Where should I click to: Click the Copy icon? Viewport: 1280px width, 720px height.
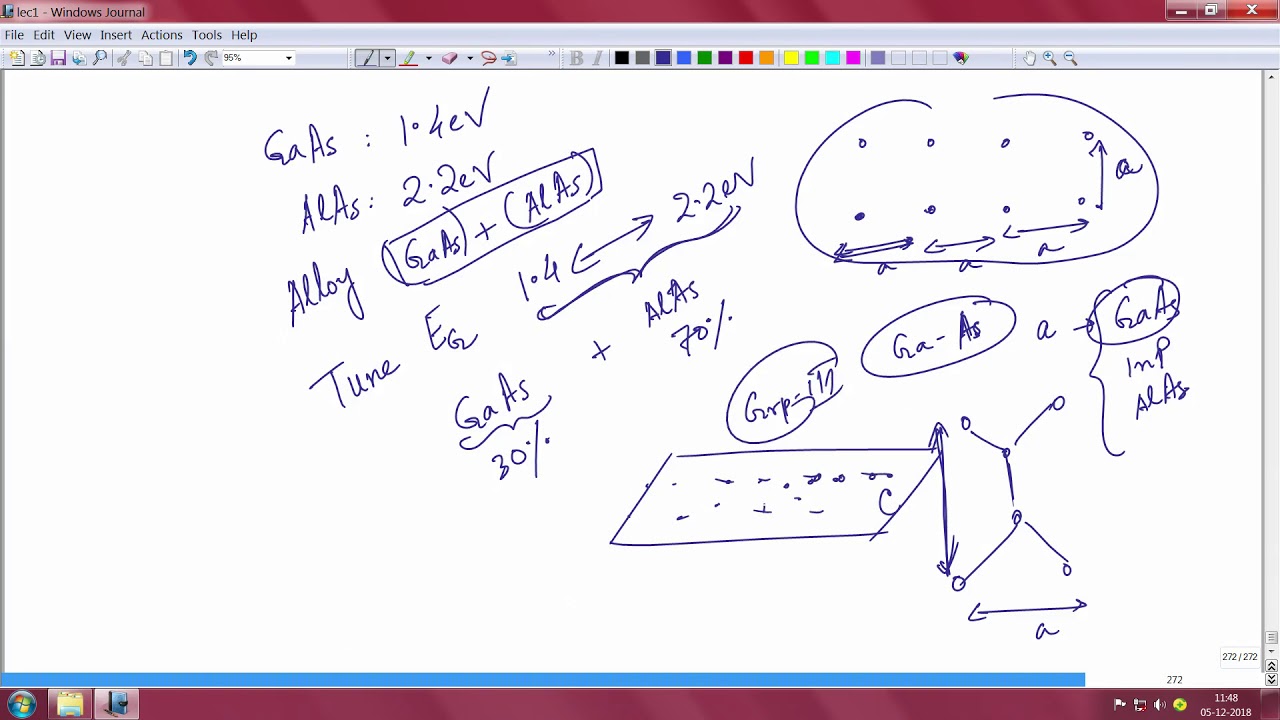[x=145, y=58]
